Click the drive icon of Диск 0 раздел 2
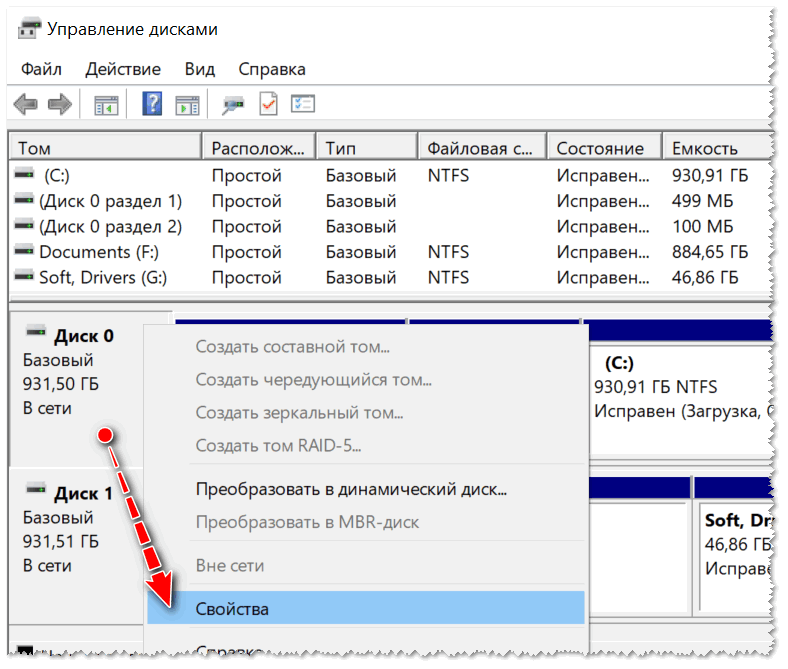 [24, 226]
